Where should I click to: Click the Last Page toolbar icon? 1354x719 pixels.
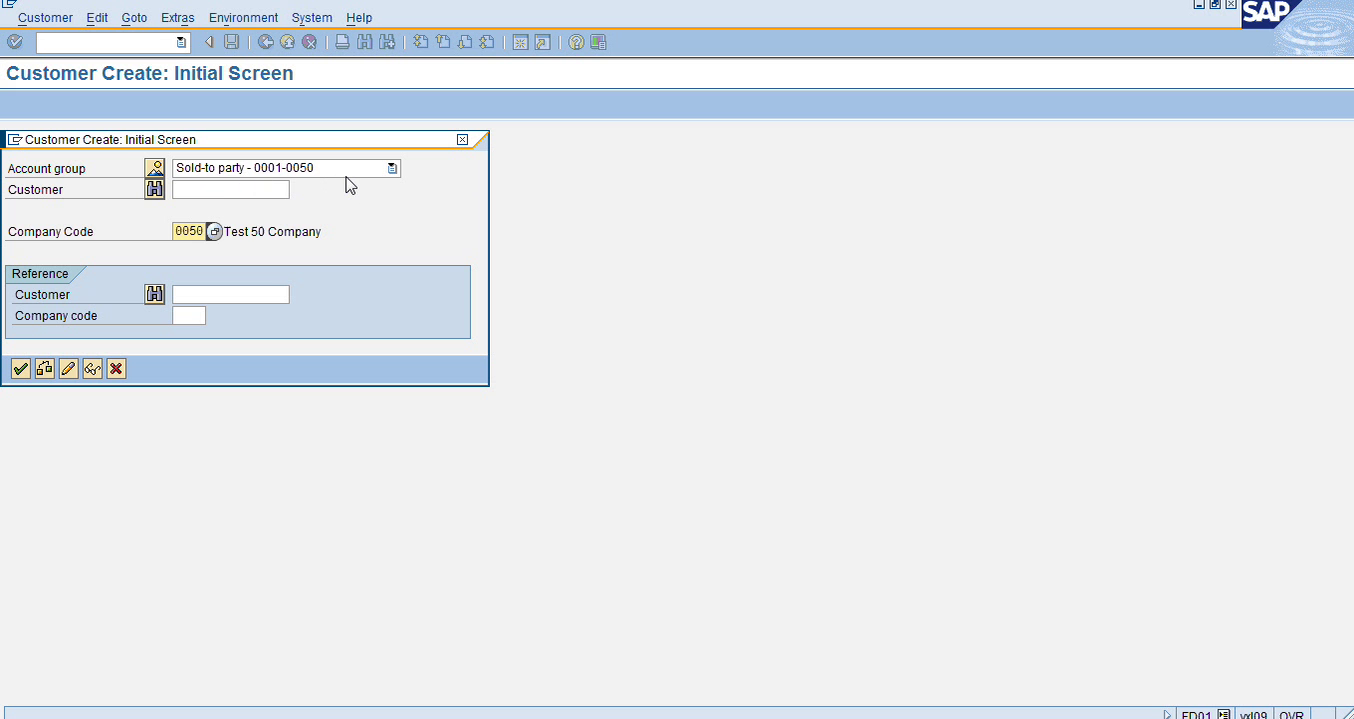[487, 42]
